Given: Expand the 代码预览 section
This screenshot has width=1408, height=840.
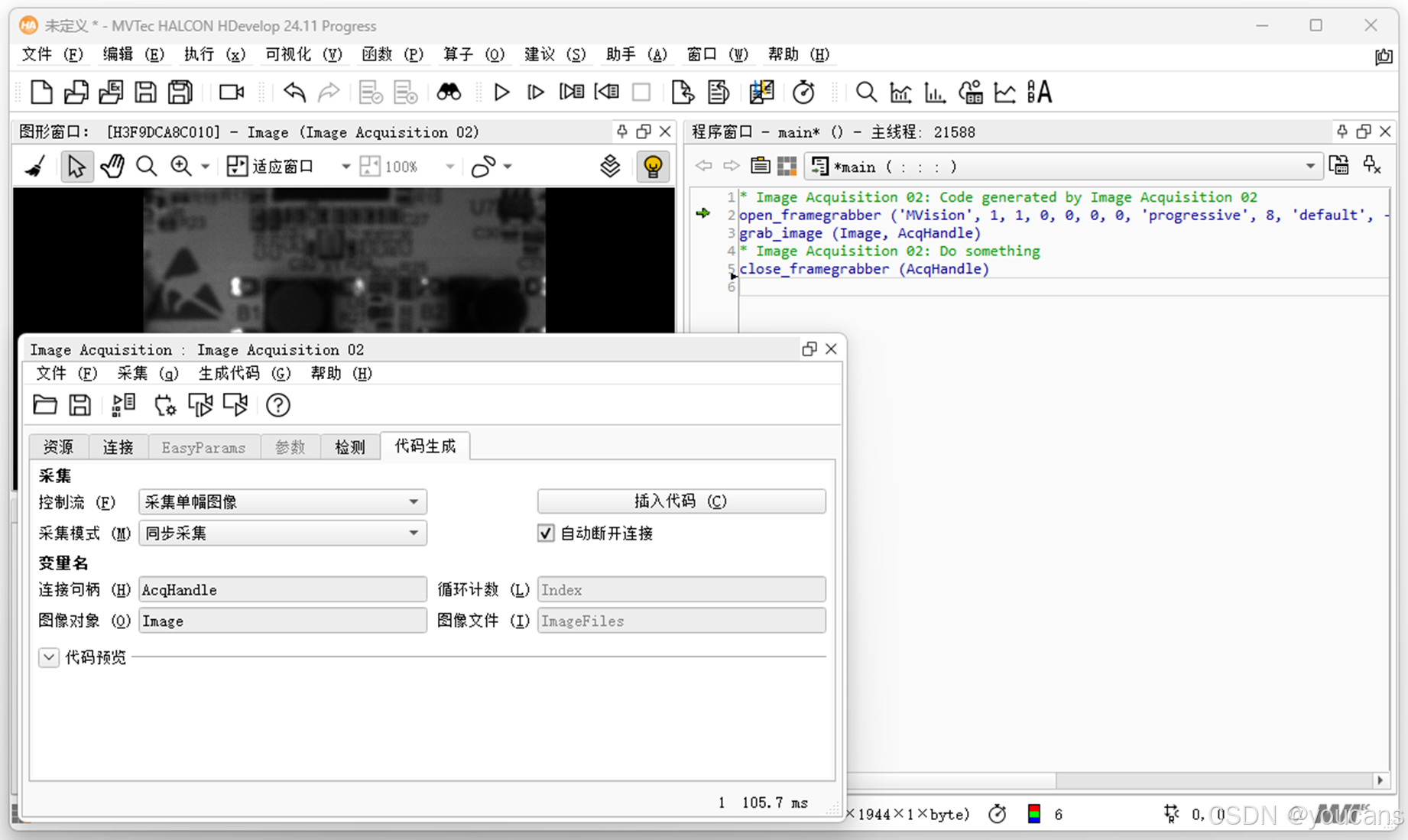Looking at the screenshot, I should (49, 657).
